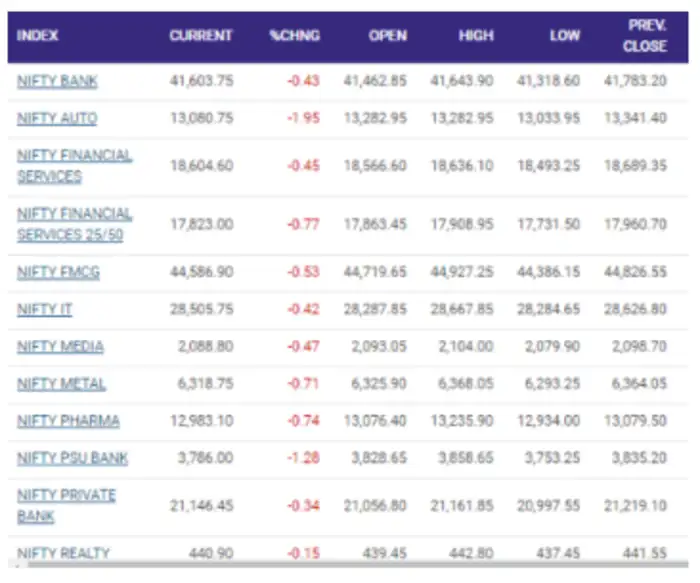Select the NIFTY FMCG index link
This screenshot has height=583, width=700.
coord(58,272)
